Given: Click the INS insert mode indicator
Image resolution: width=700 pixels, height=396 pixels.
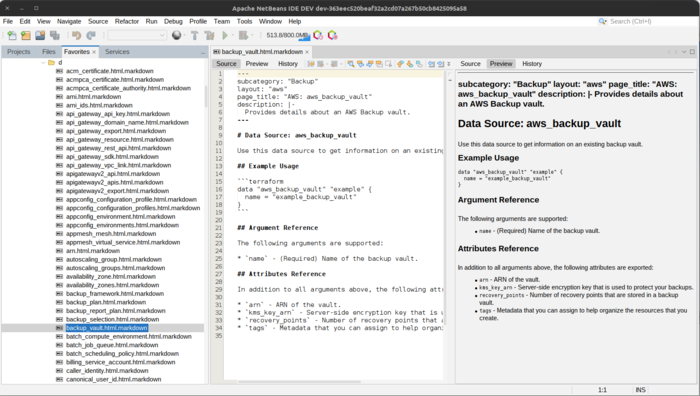Looking at the screenshot, I should coord(640,390).
